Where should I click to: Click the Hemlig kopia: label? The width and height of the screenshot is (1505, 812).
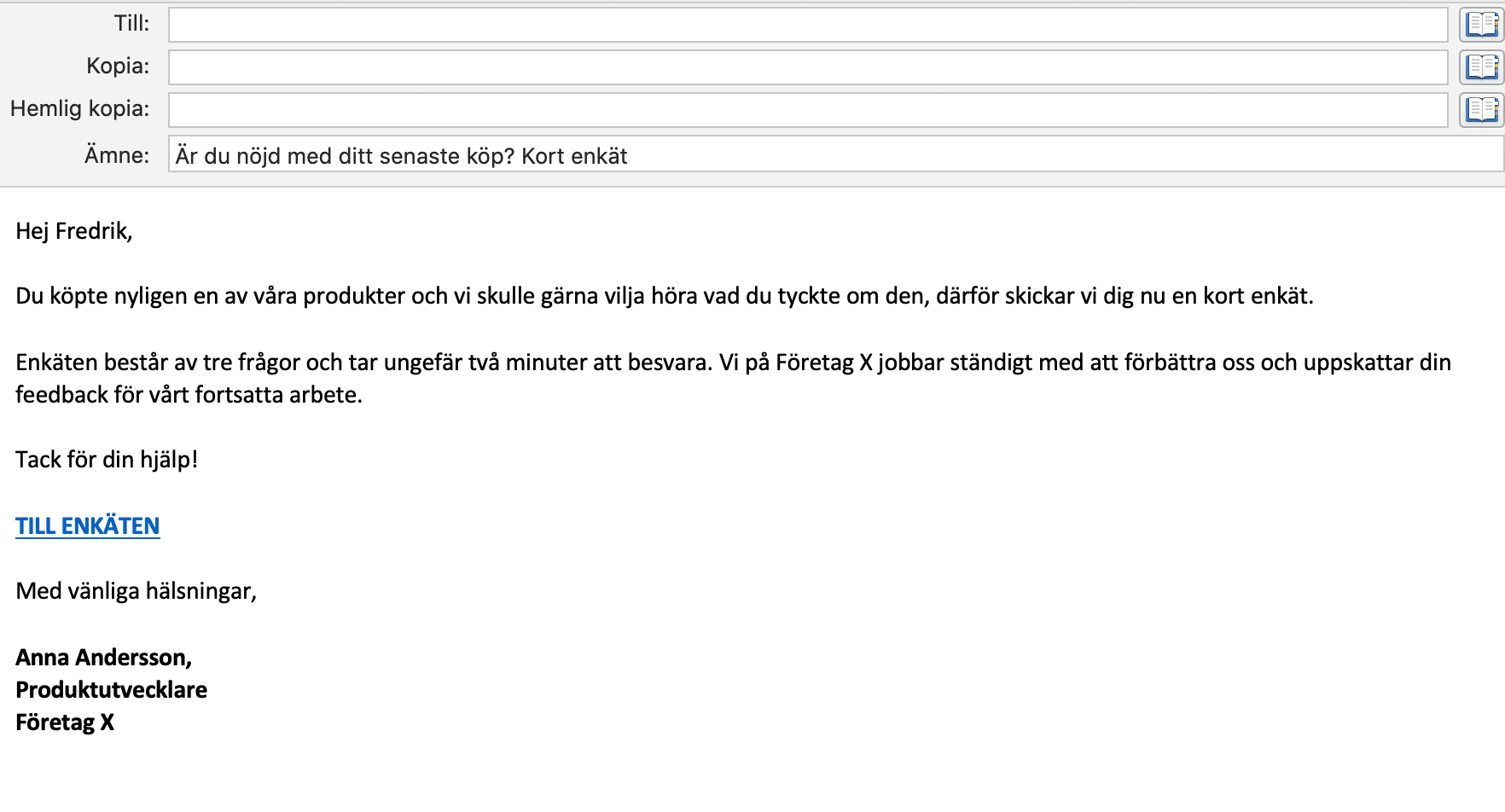(79, 109)
